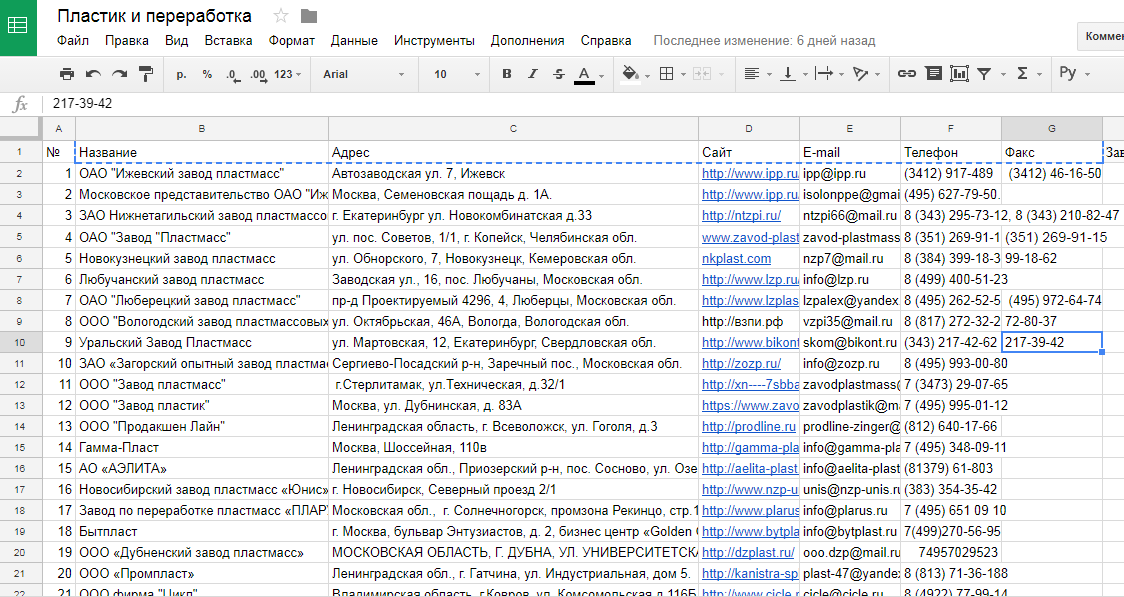Image resolution: width=1124 pixels, height=597 pixels.
Task: Open the http://ntzpi.ru/ link
Action: click(741, 216)
